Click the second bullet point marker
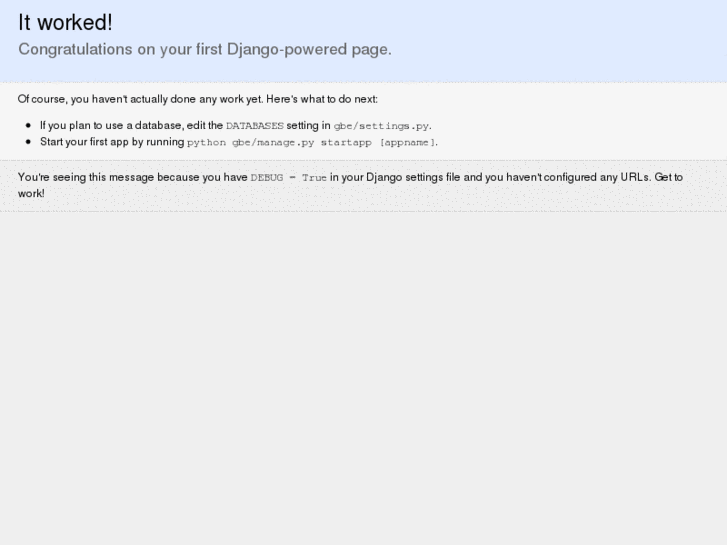727x545 pixels. coord(28,142)
